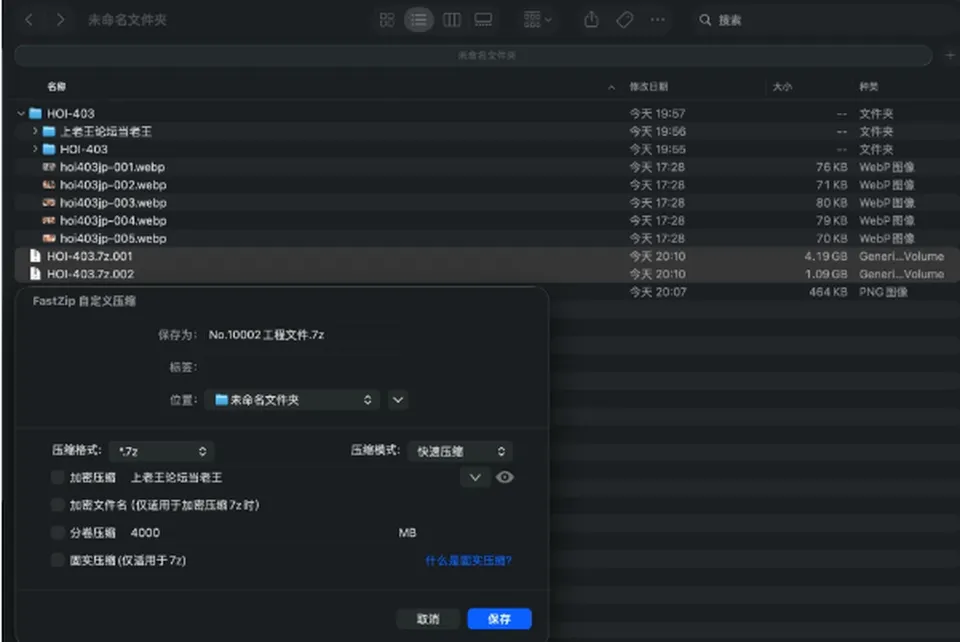Open the 位置 location dropdown
960x642 pixels.
(x=292, y=400)
